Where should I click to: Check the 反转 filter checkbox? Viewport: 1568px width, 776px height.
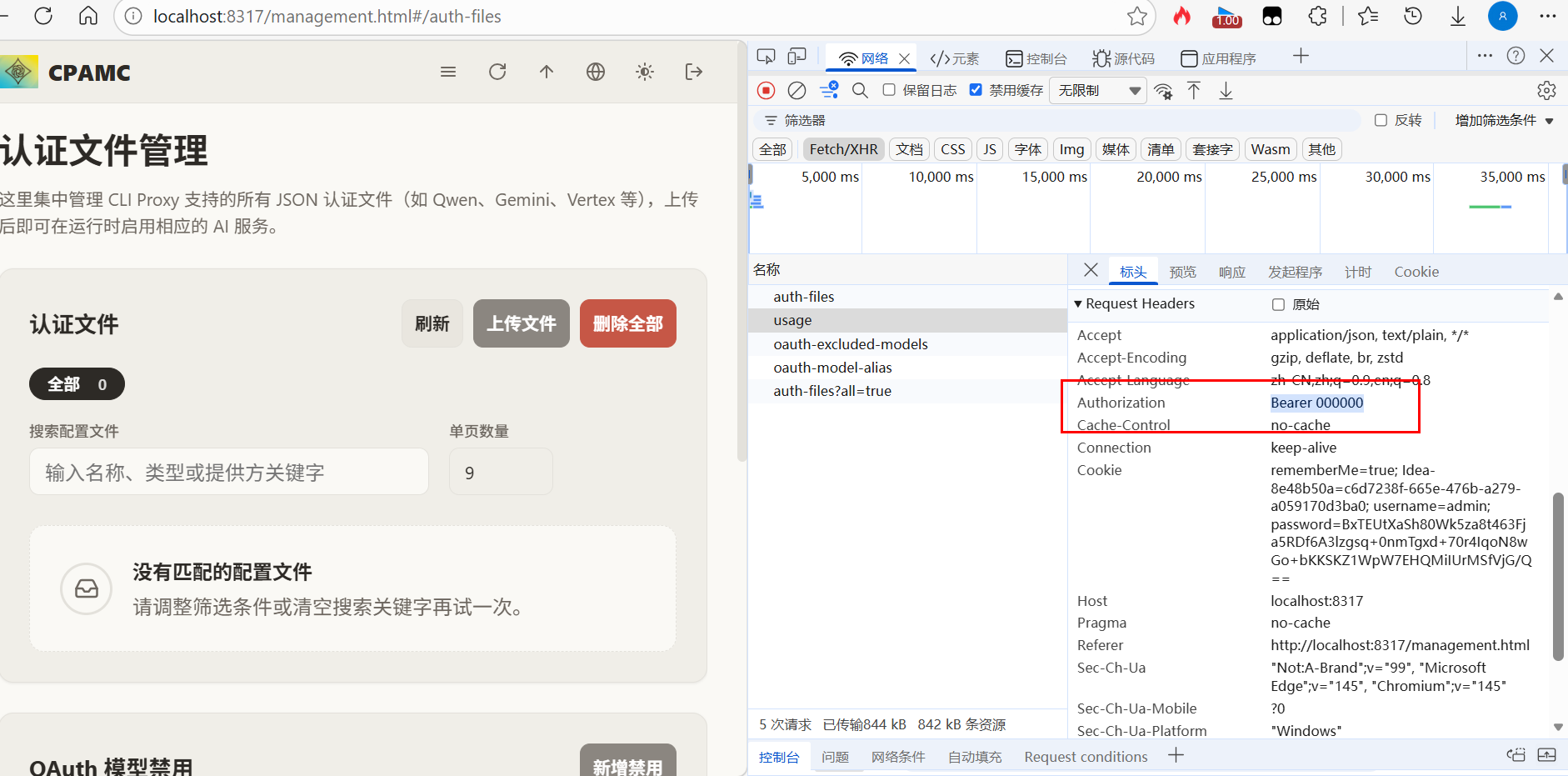click(1381, 120)
